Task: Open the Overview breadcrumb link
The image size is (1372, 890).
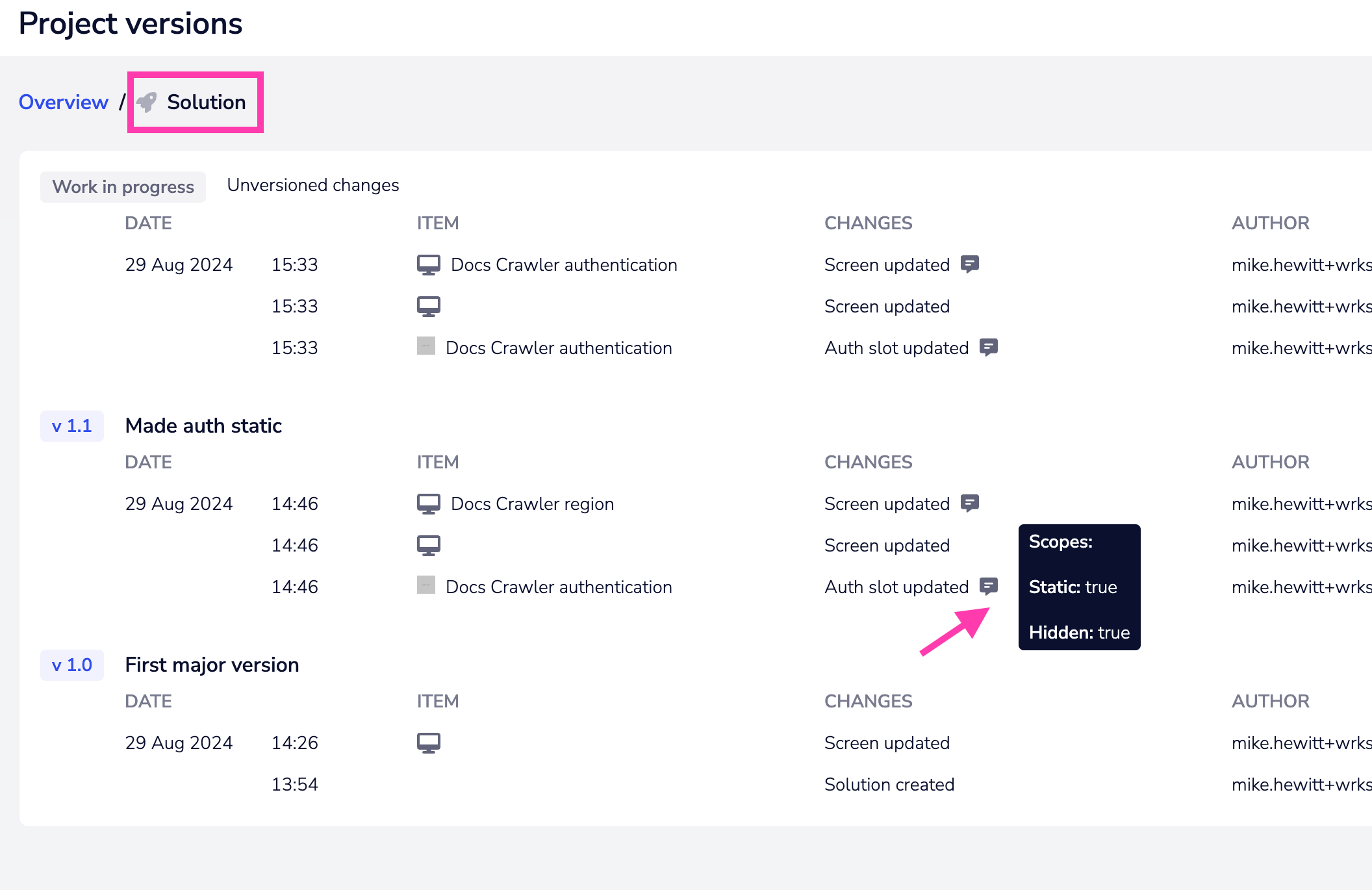Action: (64, 102)
